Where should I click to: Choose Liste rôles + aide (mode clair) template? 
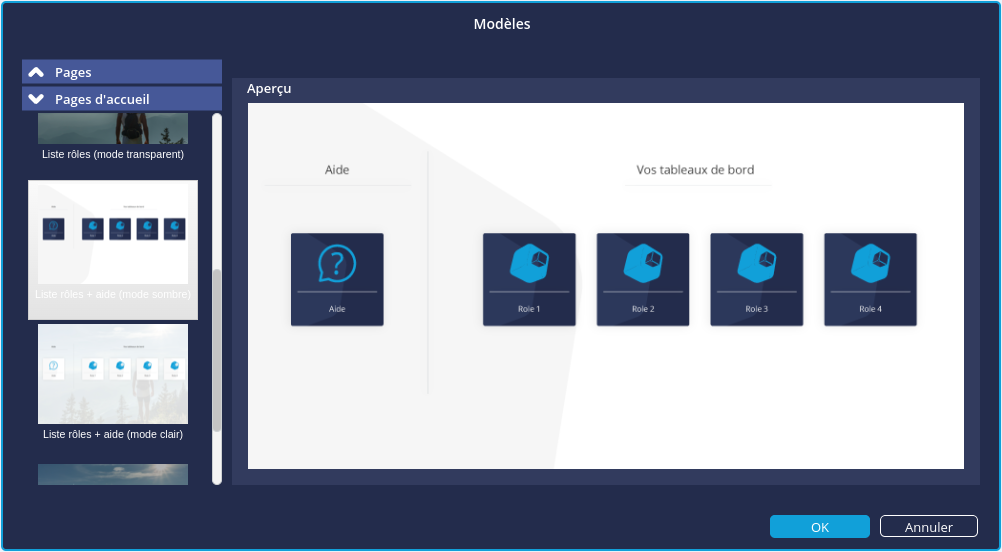tap(112, 373)
